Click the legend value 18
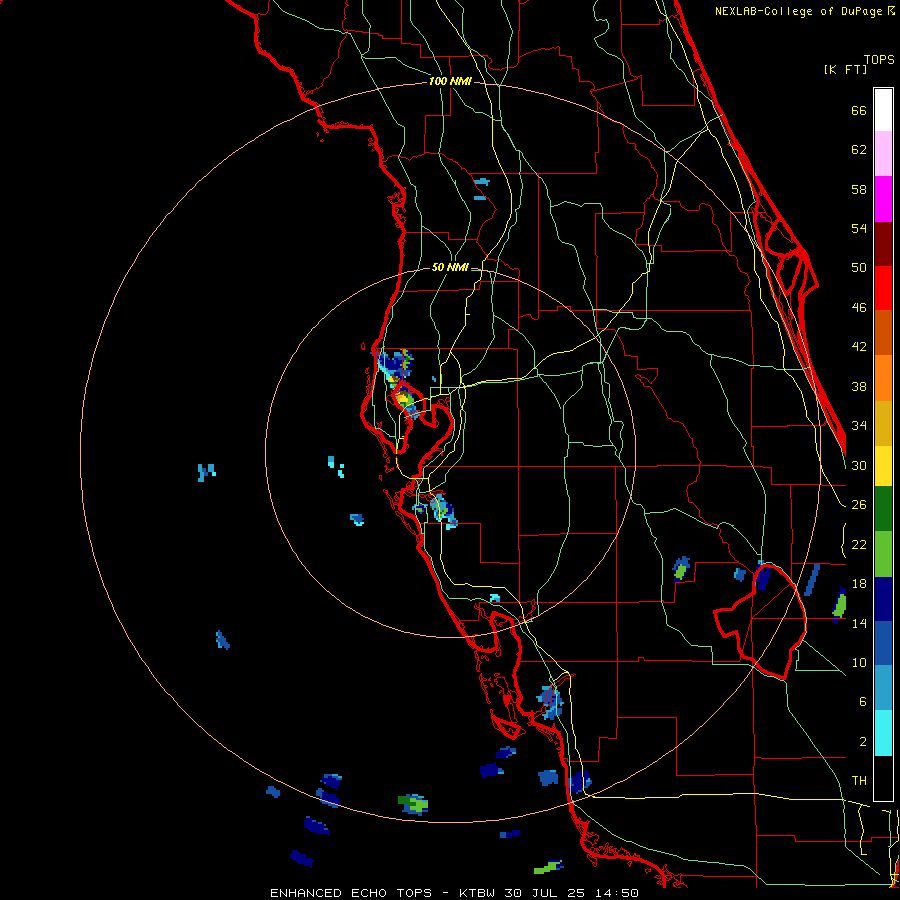Viewport: 900px width, 900px height. [x=859, y=584]
